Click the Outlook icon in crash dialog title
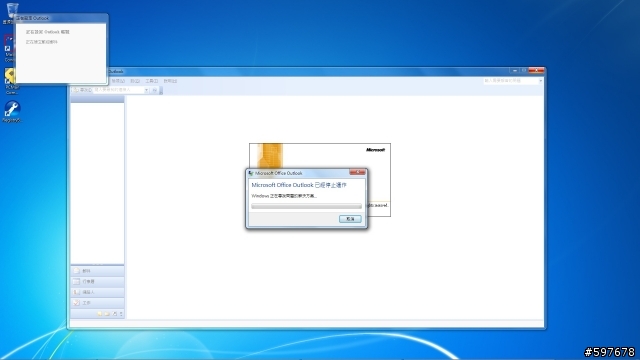Screen dimensions: 640x360 251,173
